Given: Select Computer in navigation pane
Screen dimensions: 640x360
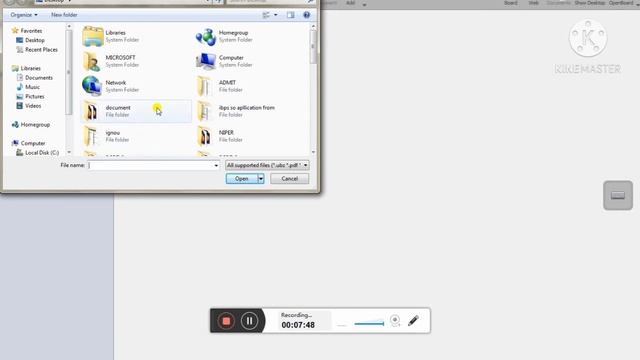Looking at the screenshot, I should [29, 143].
